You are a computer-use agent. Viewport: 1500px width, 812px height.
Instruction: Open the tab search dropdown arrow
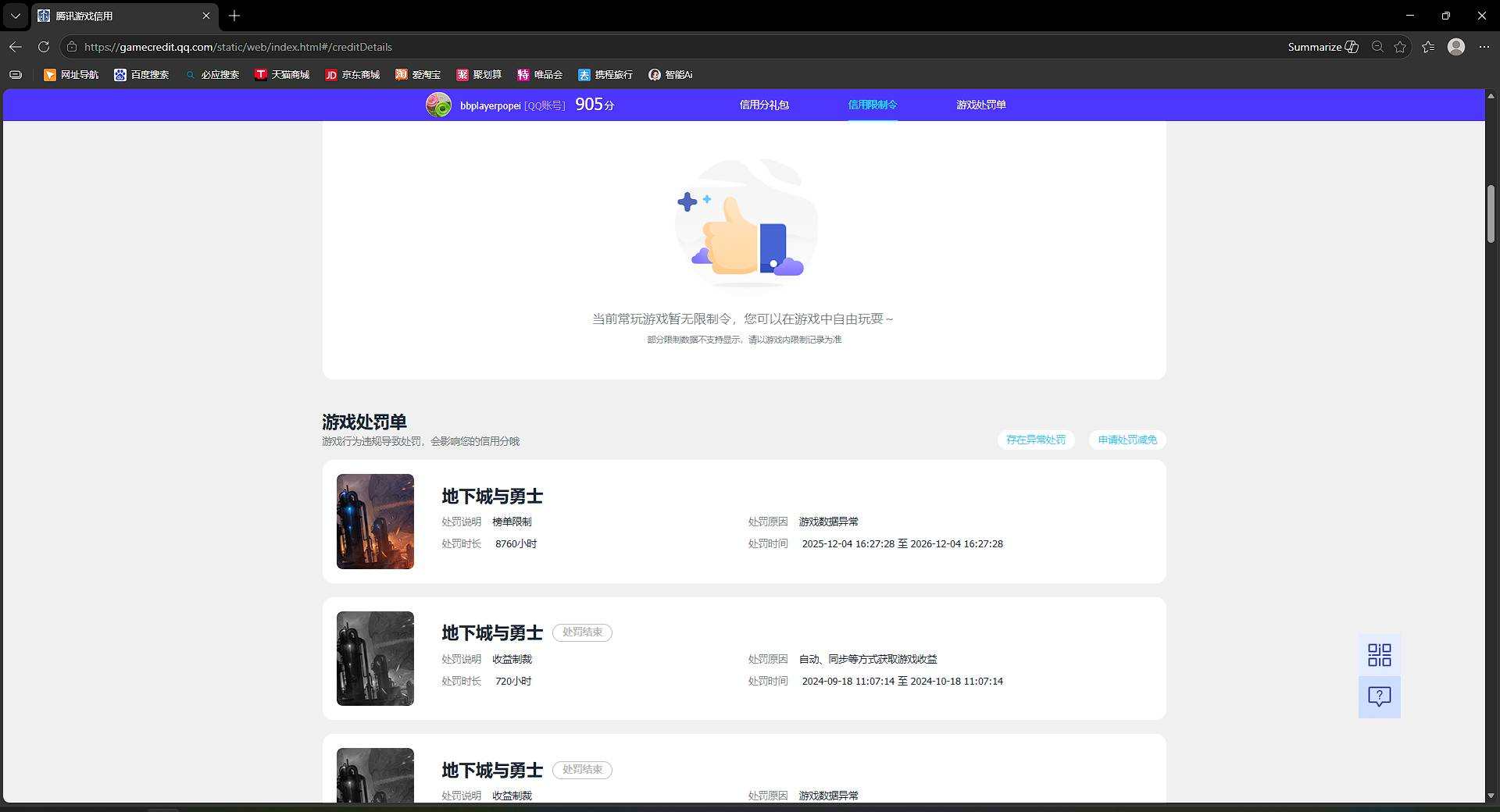click(x=15, y=16)
